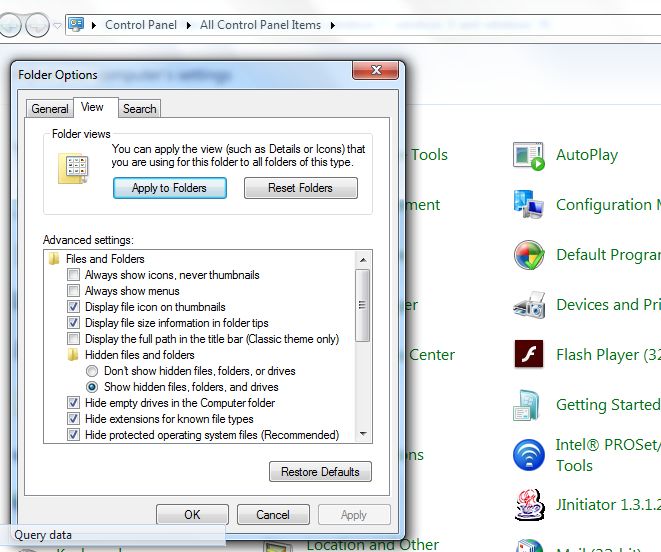The width and height of the screenshot is (661, 552).
Task: Click the arrow after All Control Panel Items
Action: 333,25
